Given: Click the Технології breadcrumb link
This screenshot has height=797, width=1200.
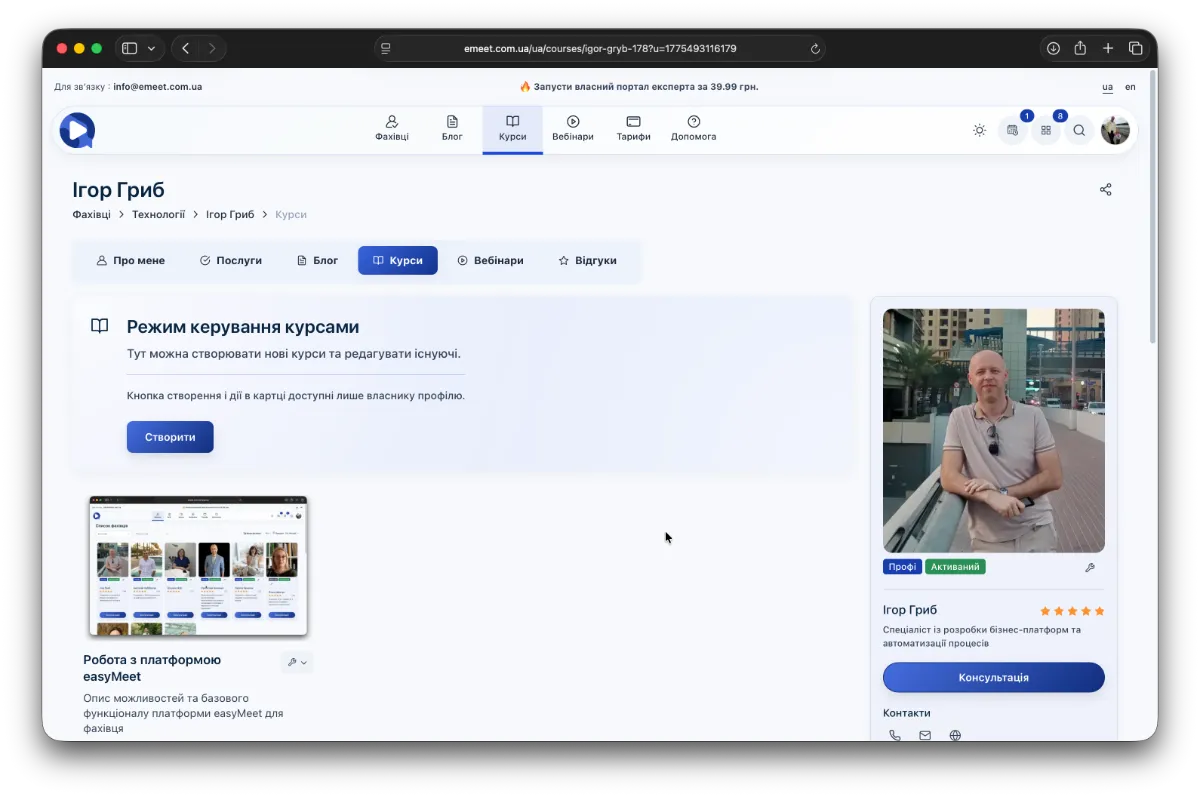Looking at the screenshot, I should 158,214.
